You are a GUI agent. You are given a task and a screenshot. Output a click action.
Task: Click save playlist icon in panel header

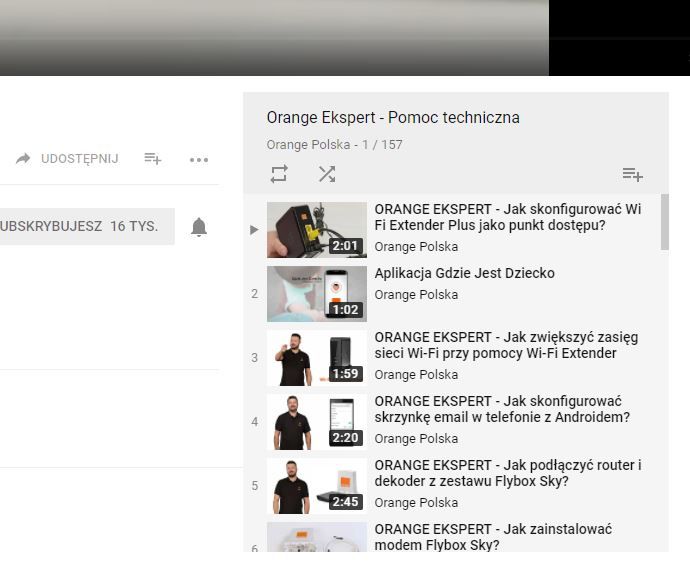pos(632,174)
